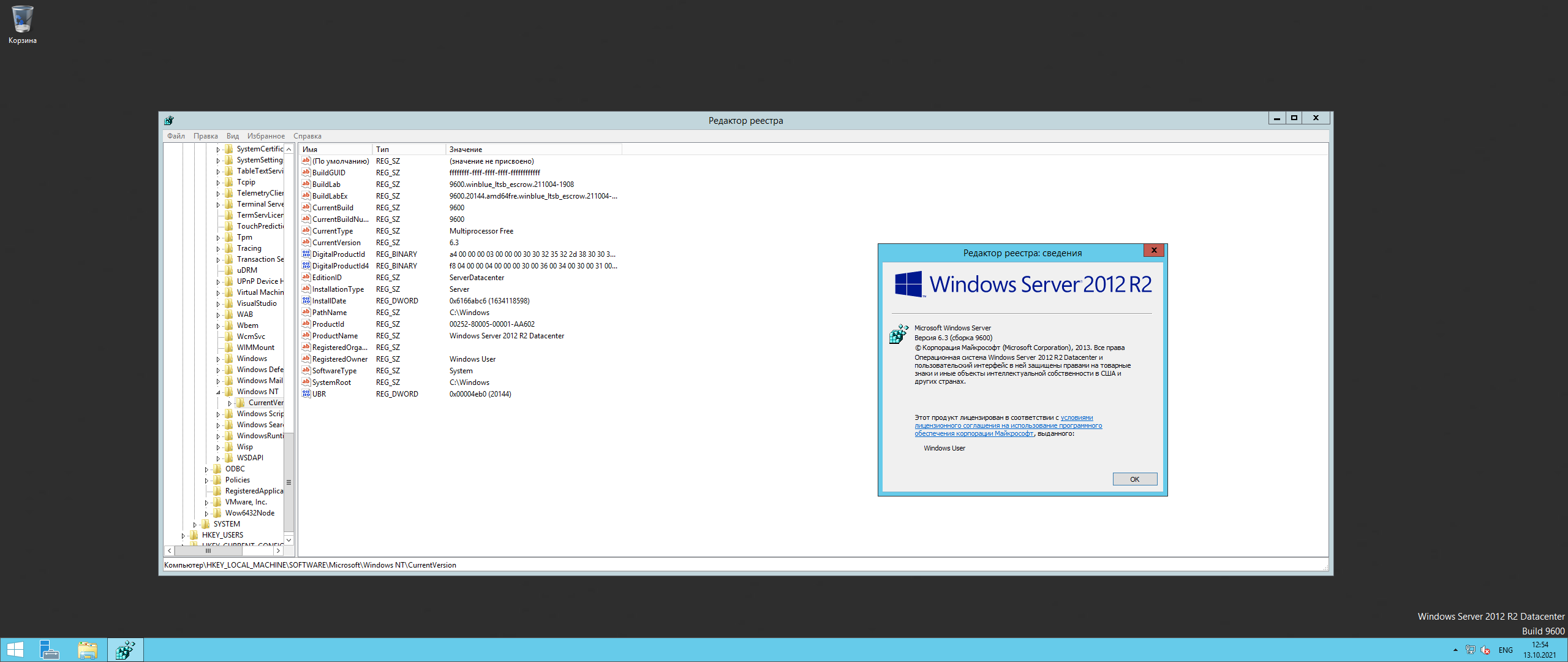
Task: Select the VMware, Inc. tree item
Action: 246,502
